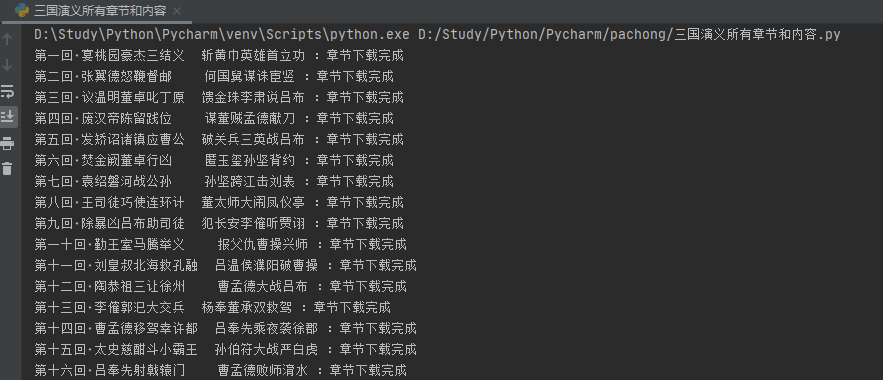Image resolution: width=883 pixels, height=380 pixels.
Task: Click the 第十二回·陶恭祖三让徐州 output line
Action: (220, 286)
